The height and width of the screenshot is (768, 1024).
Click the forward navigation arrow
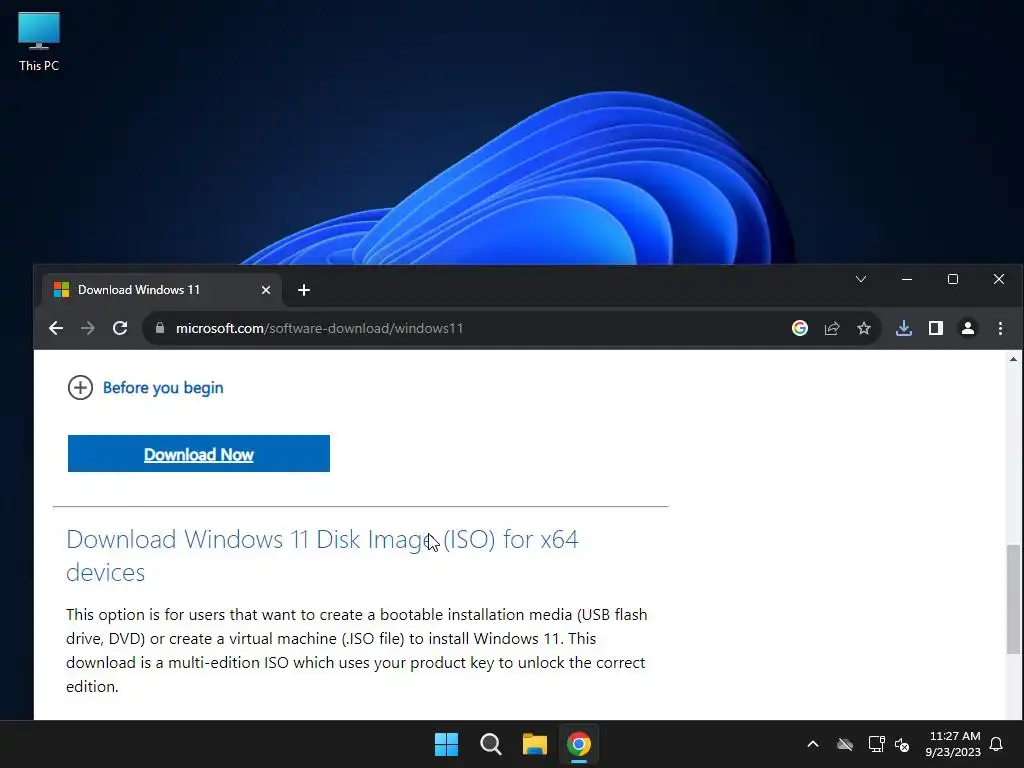88,328
